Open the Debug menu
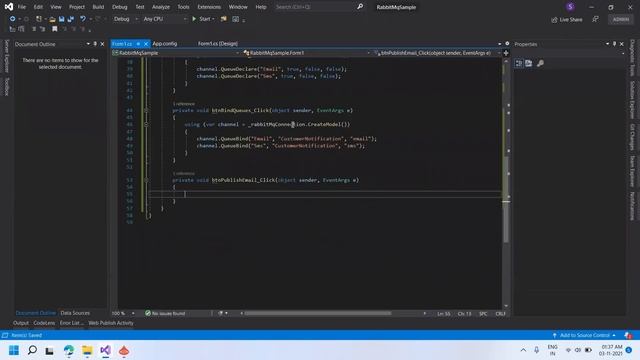 tap(120, 7)
